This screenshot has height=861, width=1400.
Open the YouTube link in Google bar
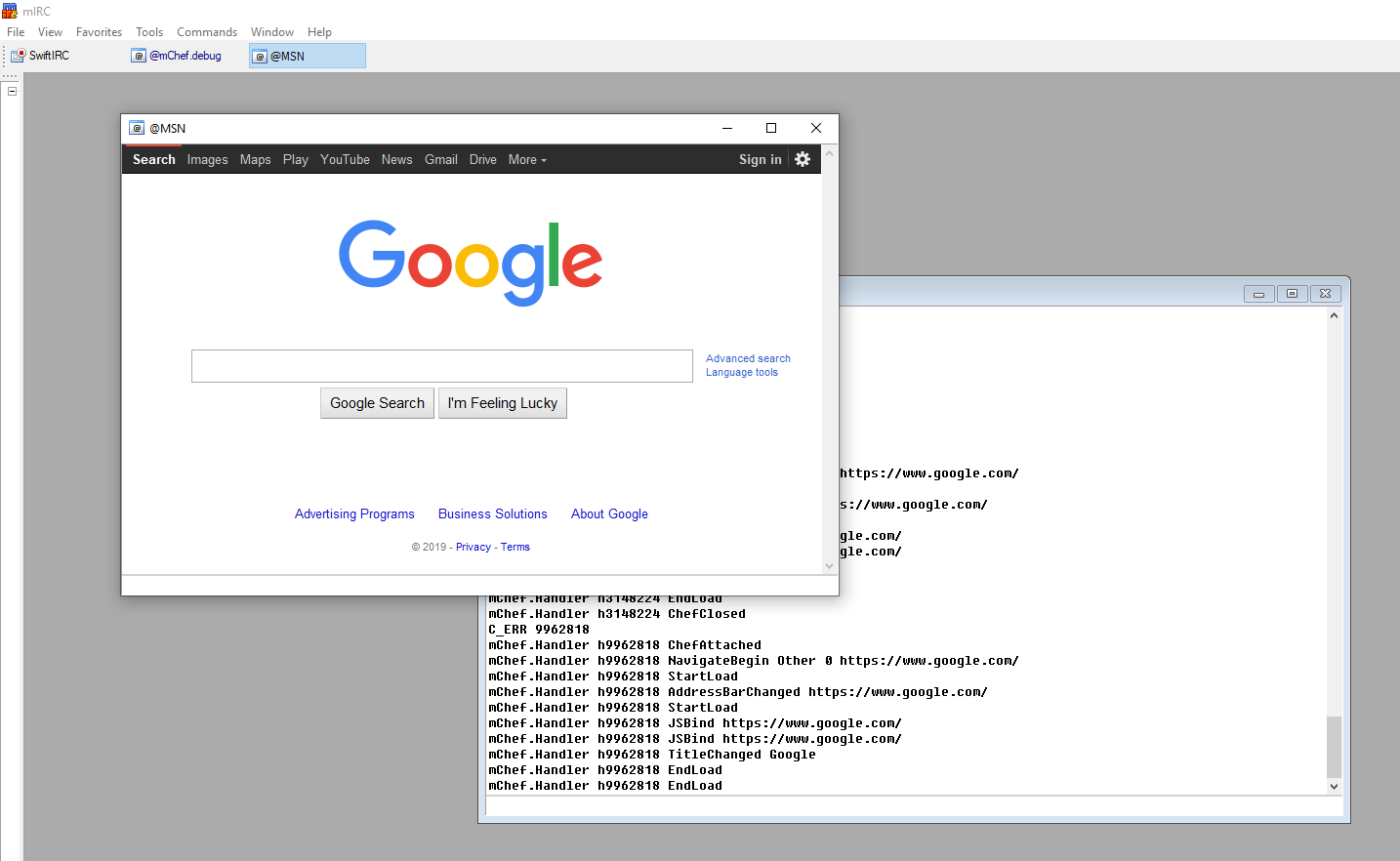point(345,159)
